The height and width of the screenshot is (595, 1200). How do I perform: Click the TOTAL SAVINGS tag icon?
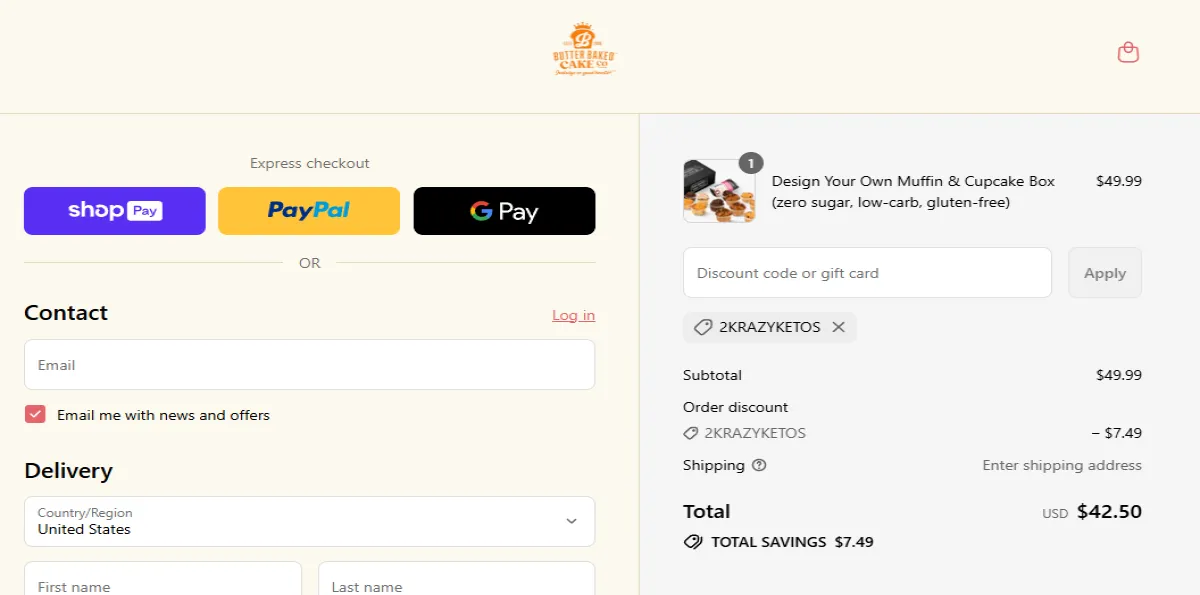[693, 542]
